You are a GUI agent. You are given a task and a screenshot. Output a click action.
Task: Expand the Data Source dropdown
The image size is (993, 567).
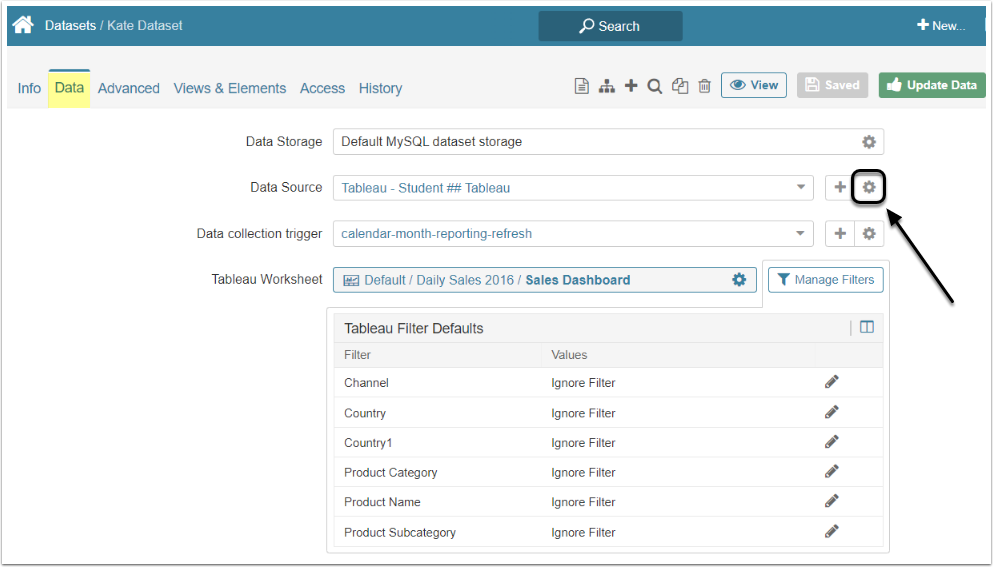801,187
